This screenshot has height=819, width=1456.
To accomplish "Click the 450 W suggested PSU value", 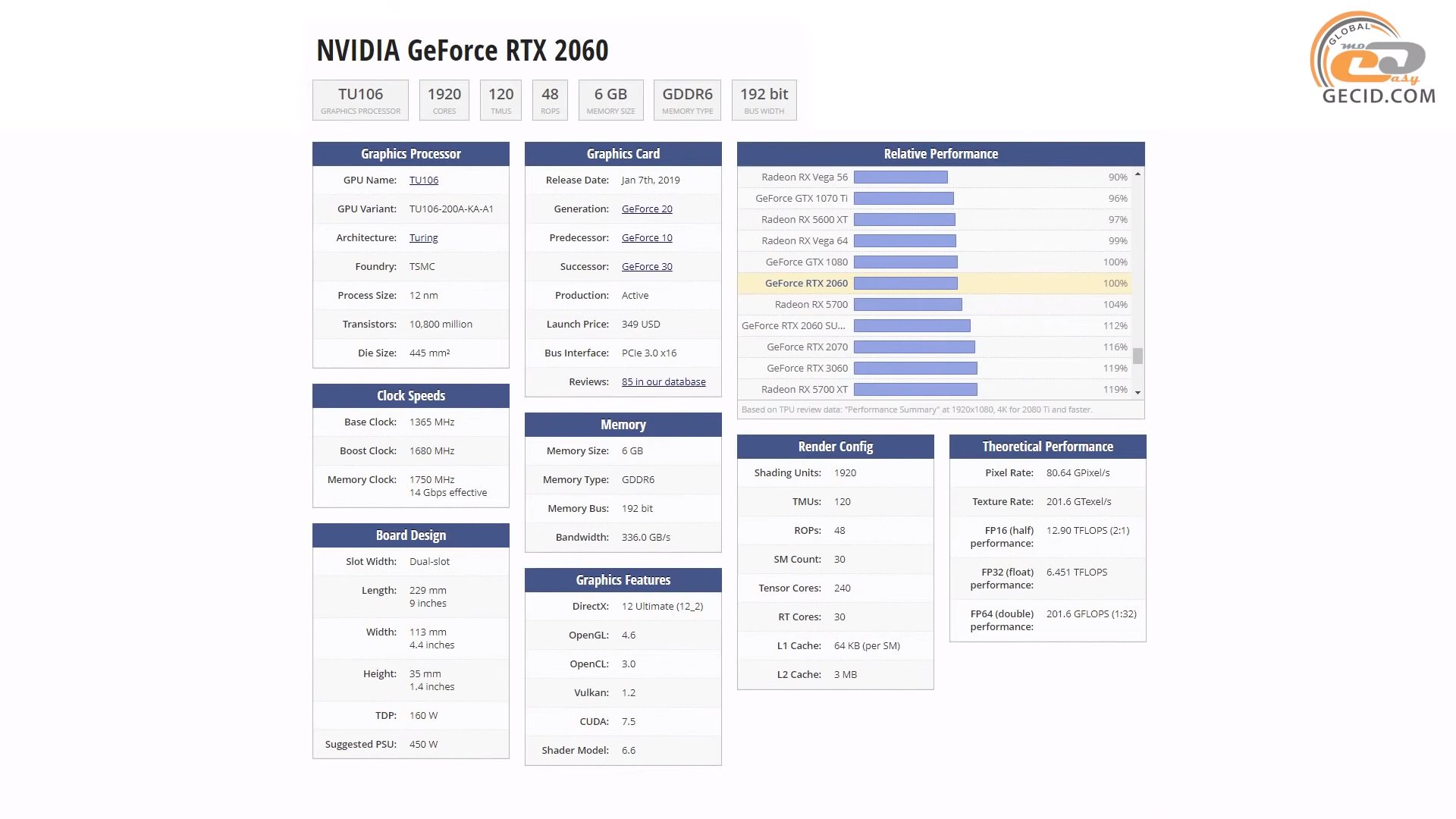I will coord(423,744).
